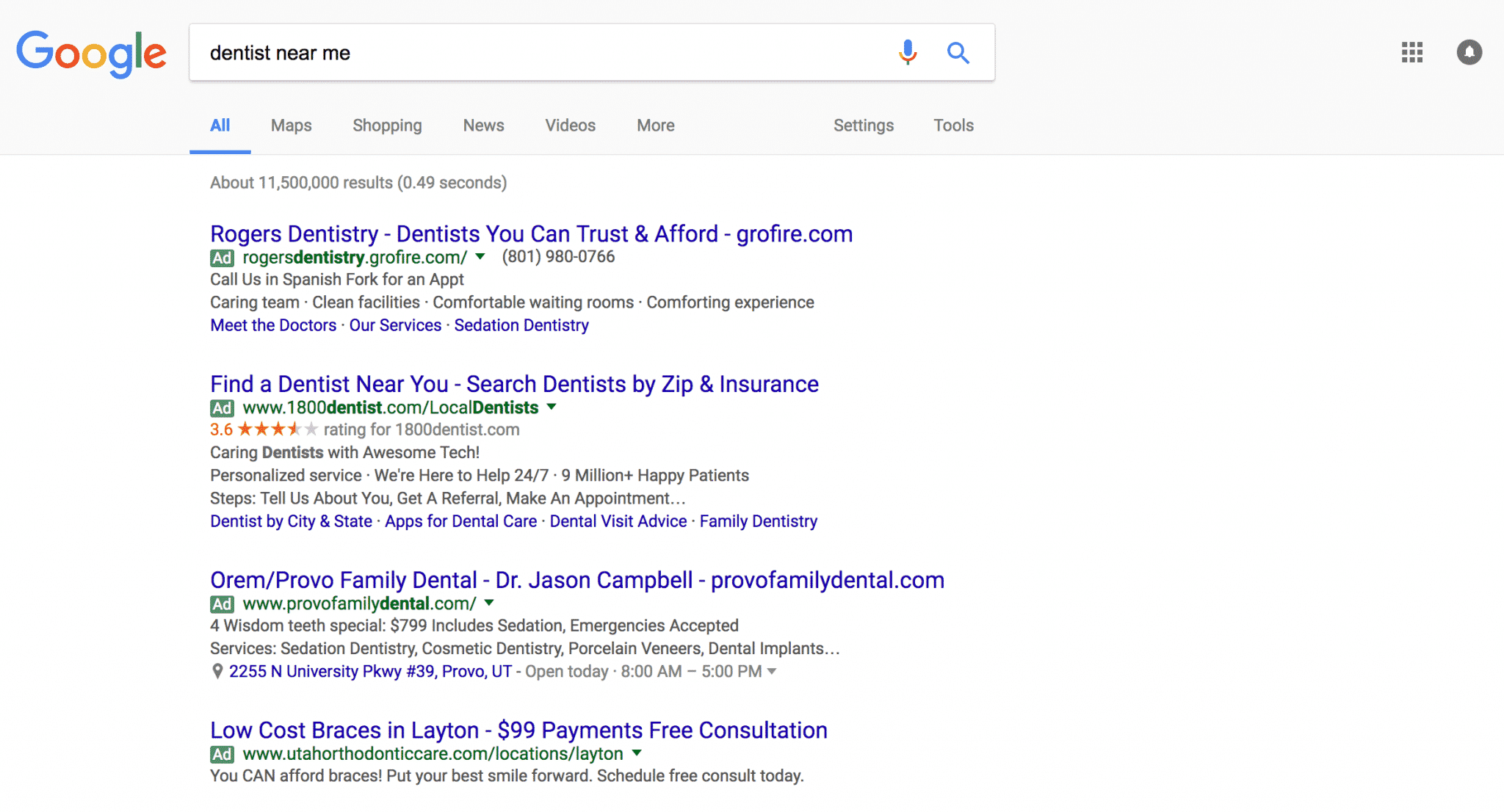Click the 2255 N University Pkwy address link
This screenshot has width=1504, height=812.
click(x=370, y=672)
